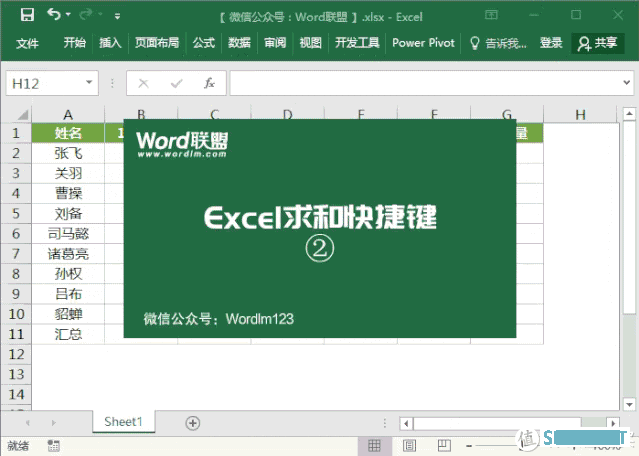Switch to Page Layout view icon
The height and width of the screenshot is (456, 639).
tap(410, 445)
